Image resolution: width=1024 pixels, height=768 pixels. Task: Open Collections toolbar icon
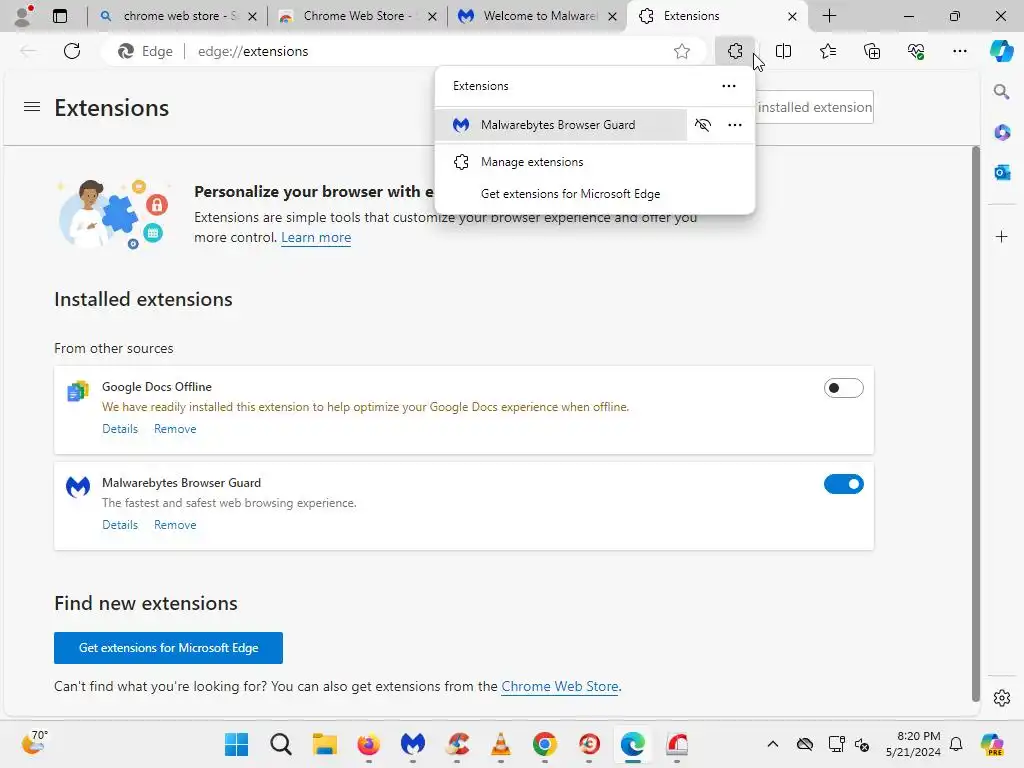click(872, 51)
